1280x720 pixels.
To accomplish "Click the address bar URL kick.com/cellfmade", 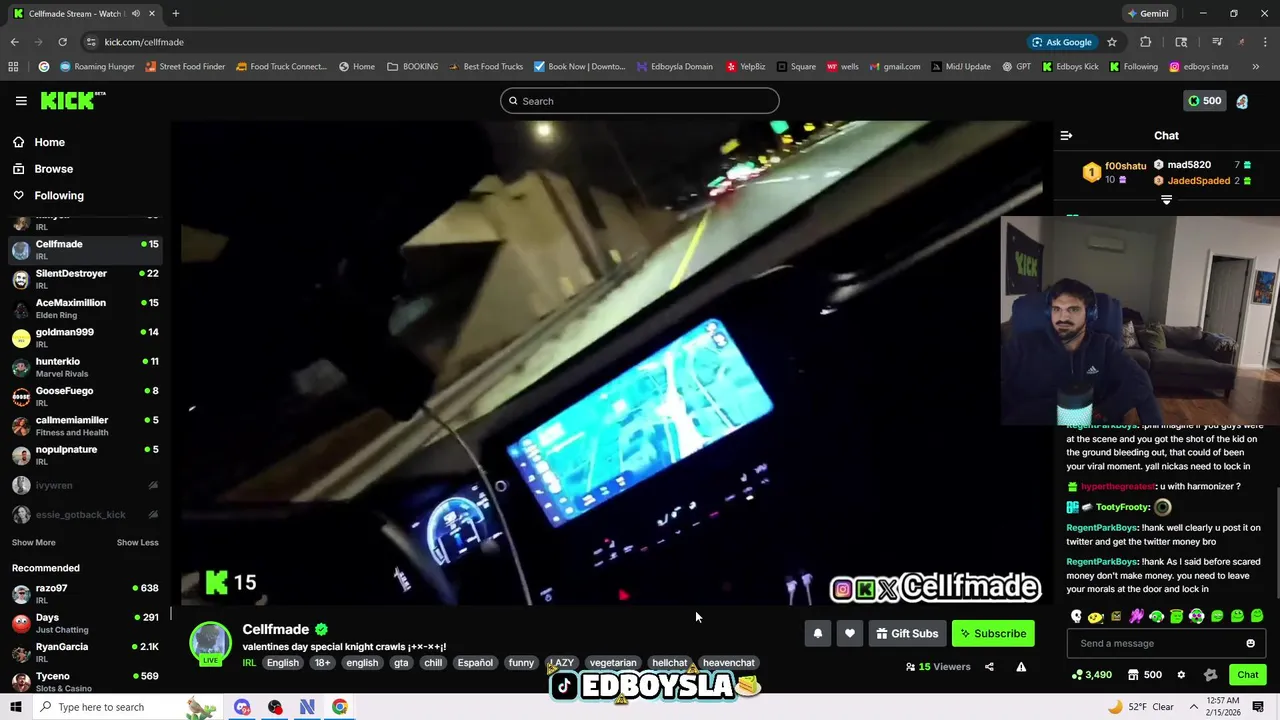I will point(144,42).
